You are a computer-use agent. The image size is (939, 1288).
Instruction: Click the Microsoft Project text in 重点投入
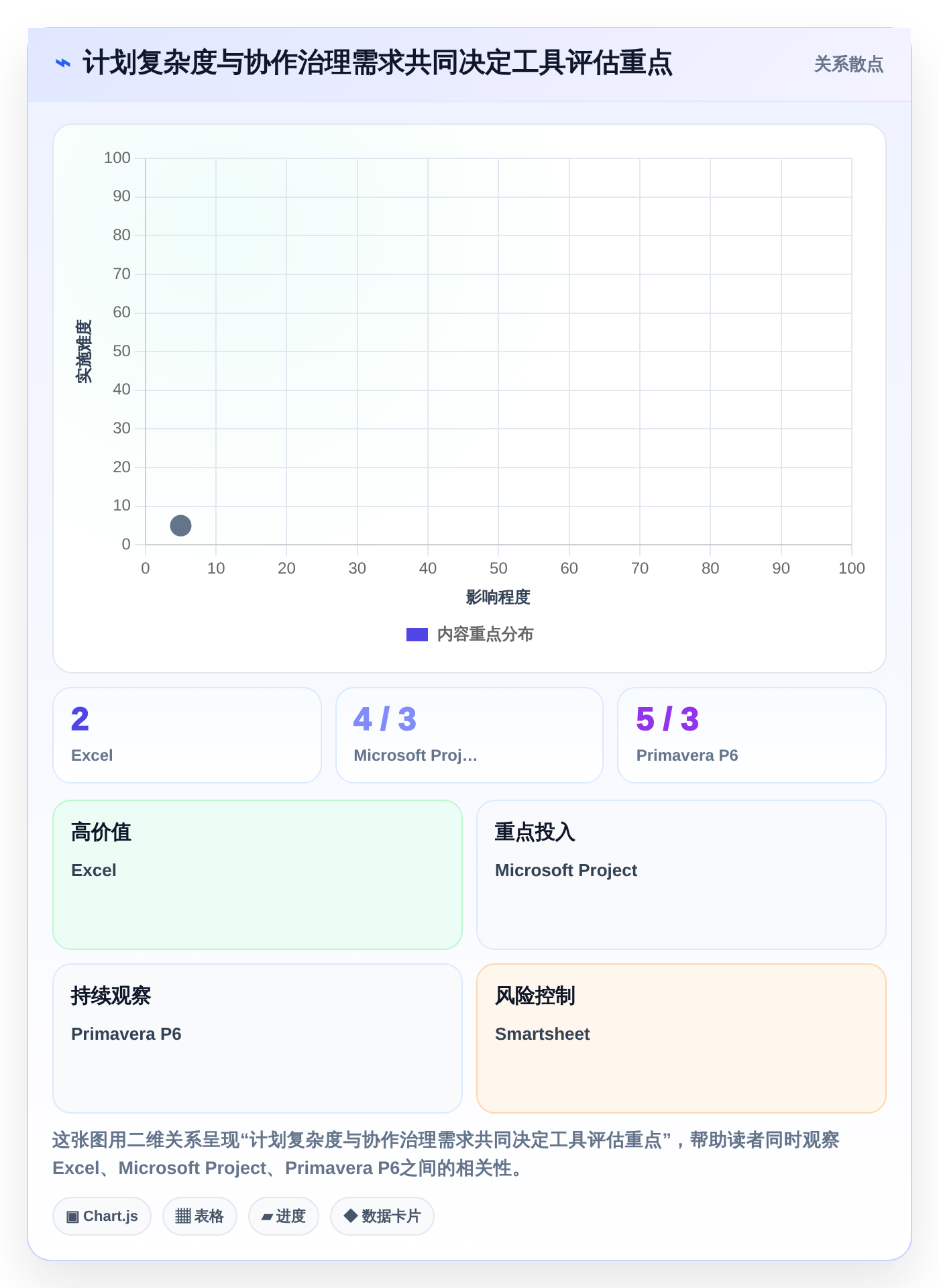click(566, 870)
